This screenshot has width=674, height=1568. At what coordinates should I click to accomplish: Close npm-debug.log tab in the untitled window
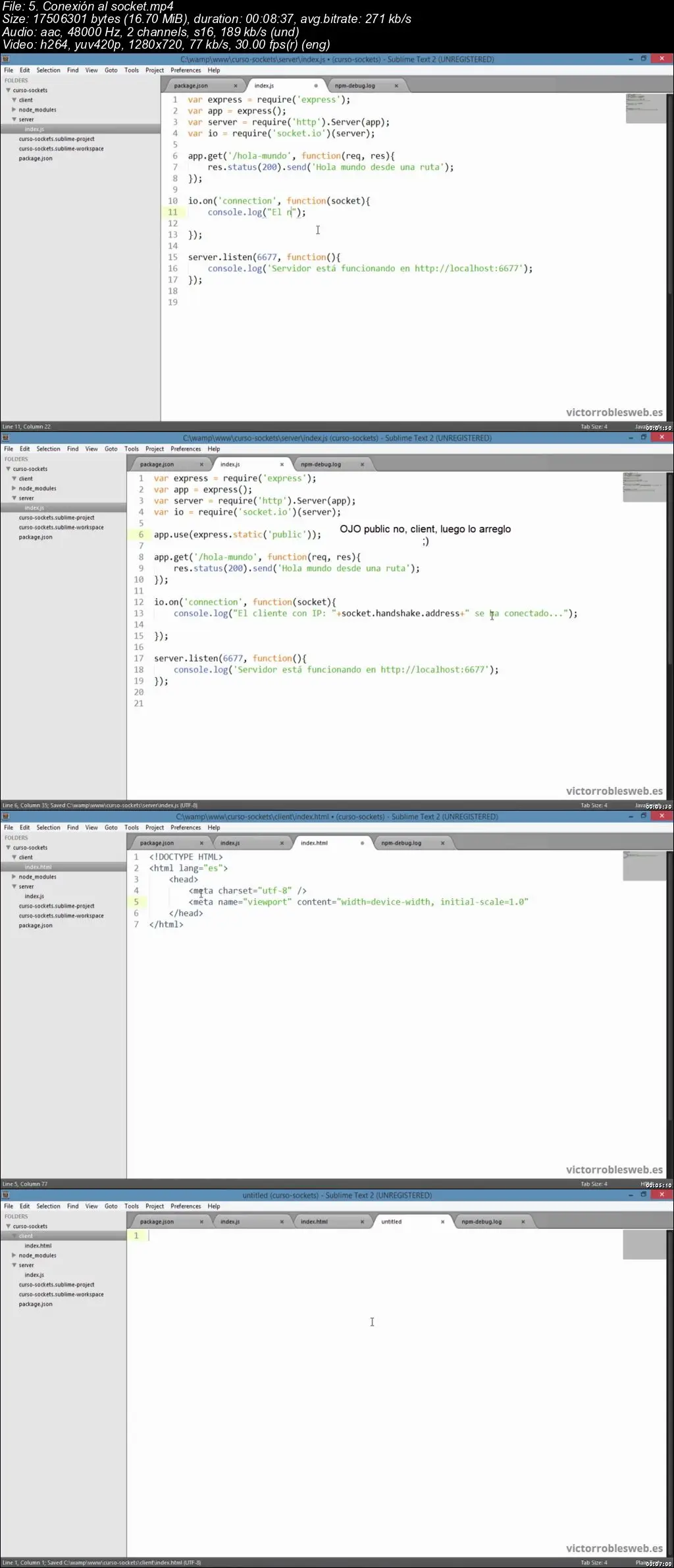click(x=523, y=1222)
